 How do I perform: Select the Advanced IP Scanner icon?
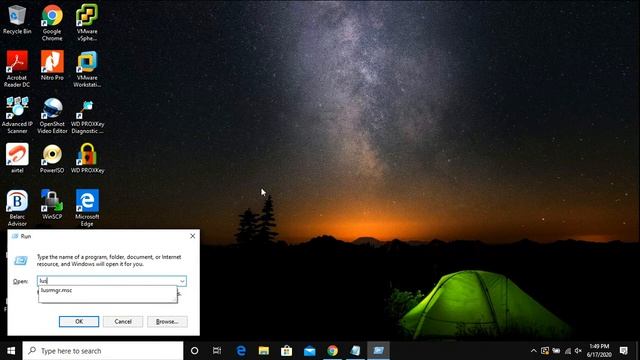click(x=17, y=116)
